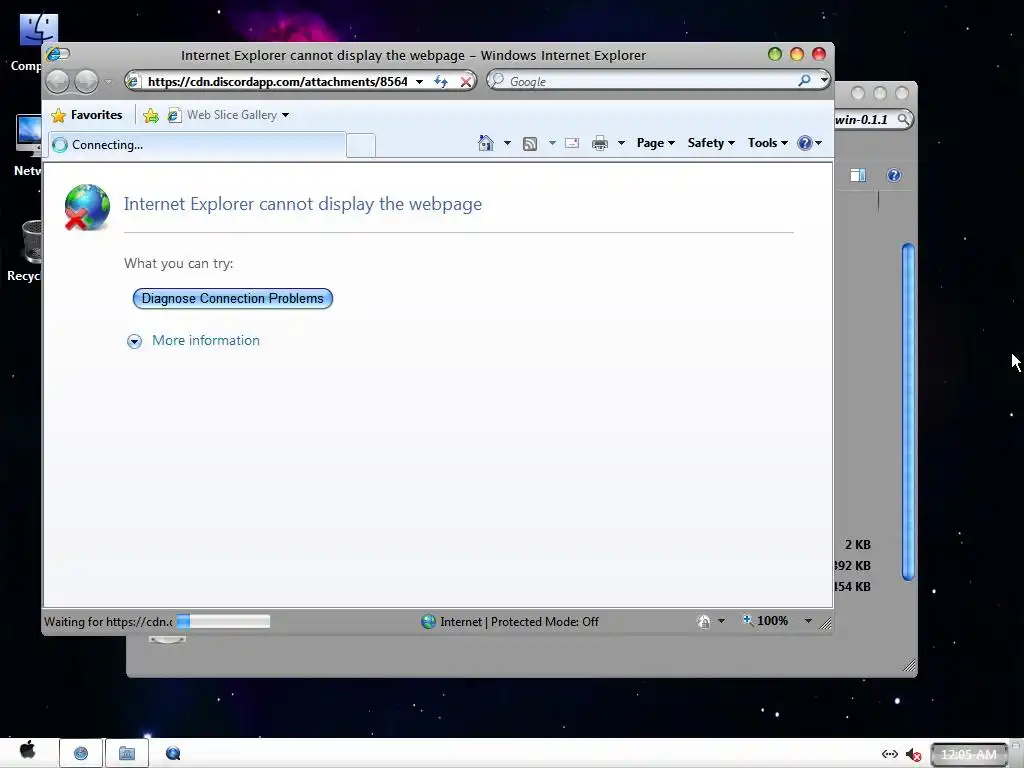Open the Network desktop icon
This screenshot has width=1024, height=768.
[x=26, y=145]
